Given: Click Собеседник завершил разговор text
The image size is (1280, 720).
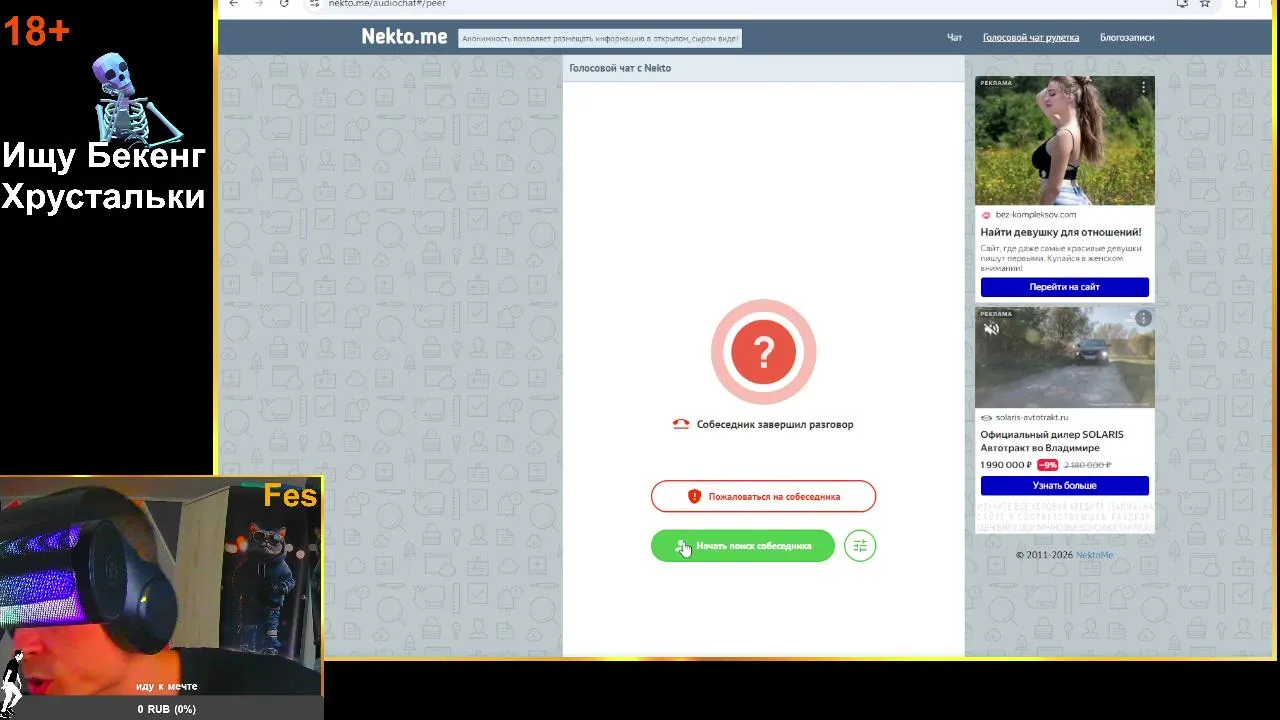Looking at the screenshot, I should pos(775,424).
